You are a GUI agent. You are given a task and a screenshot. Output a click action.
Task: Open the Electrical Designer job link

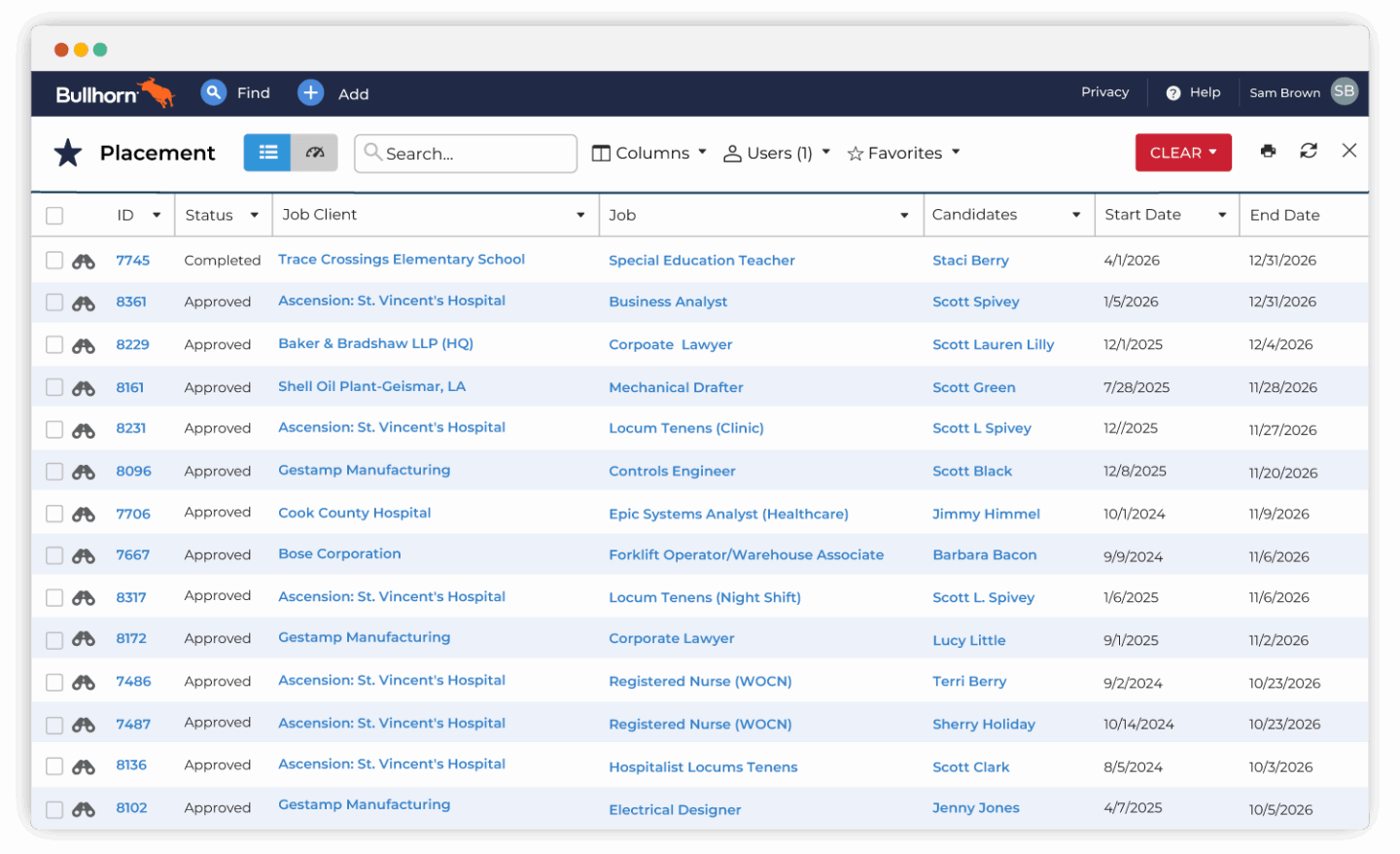pos(675,810)
